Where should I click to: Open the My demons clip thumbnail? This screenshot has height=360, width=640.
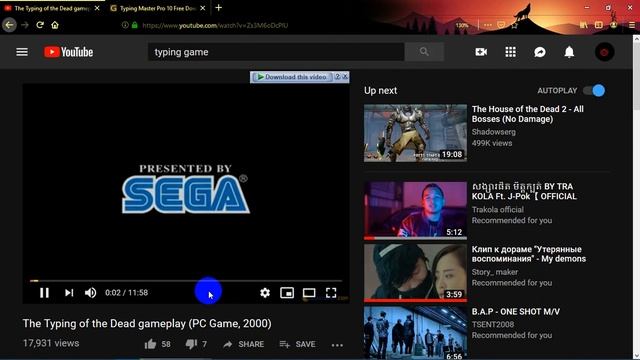click(x=415, y=273)
